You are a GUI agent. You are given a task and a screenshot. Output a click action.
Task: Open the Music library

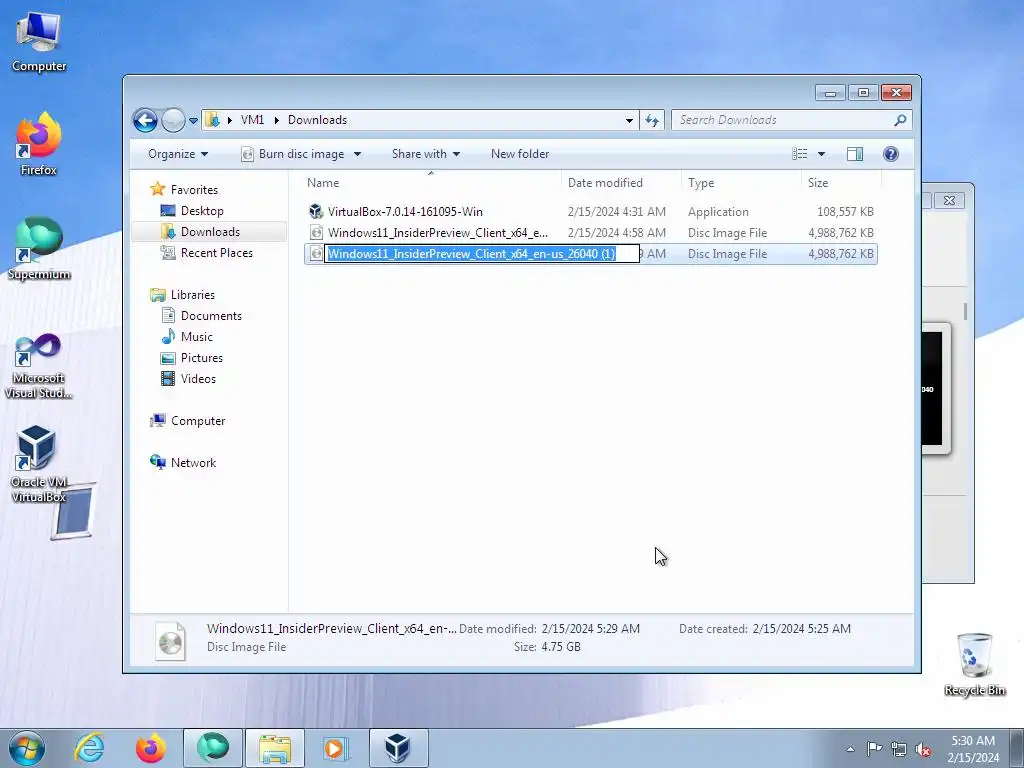[197, 337]
